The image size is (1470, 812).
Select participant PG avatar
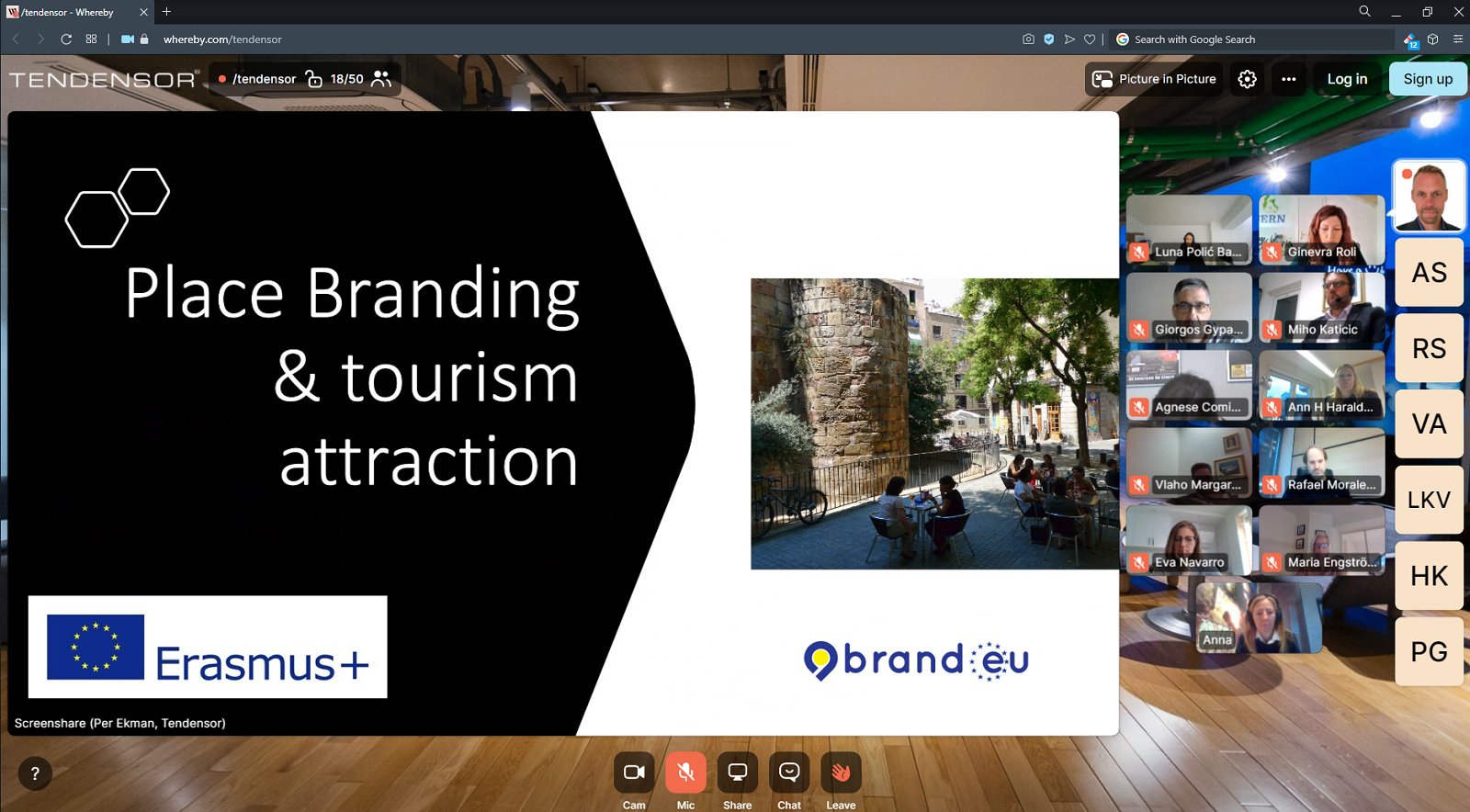click(1429, 651)
